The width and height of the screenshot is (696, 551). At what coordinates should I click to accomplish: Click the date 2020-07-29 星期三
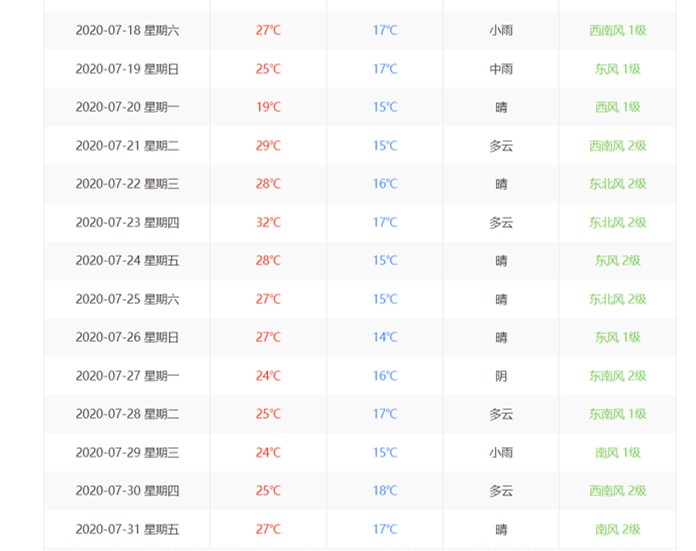point(127,452)
